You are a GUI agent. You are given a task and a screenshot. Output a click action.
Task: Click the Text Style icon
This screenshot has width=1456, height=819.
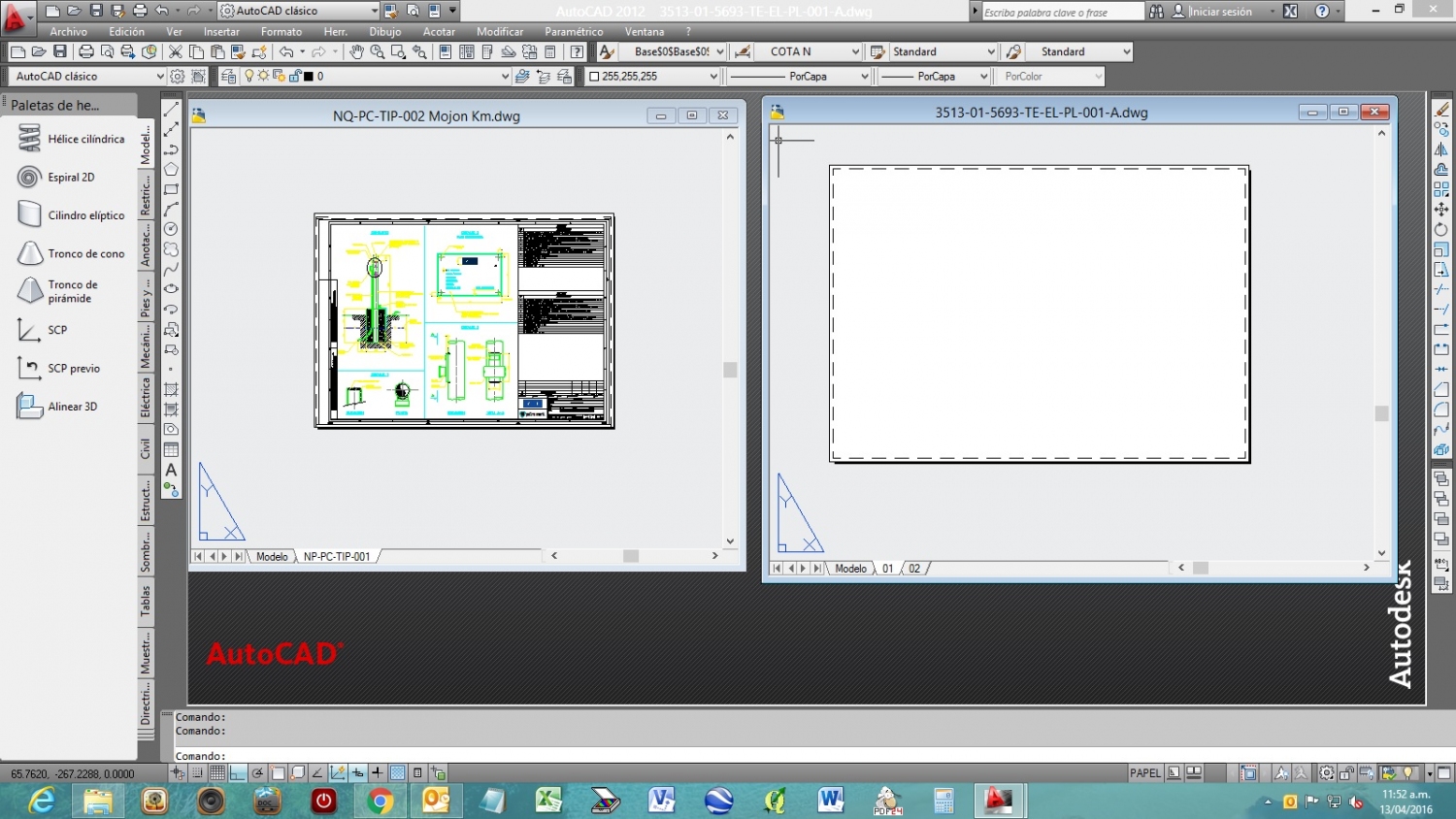[x=607, y=51]
